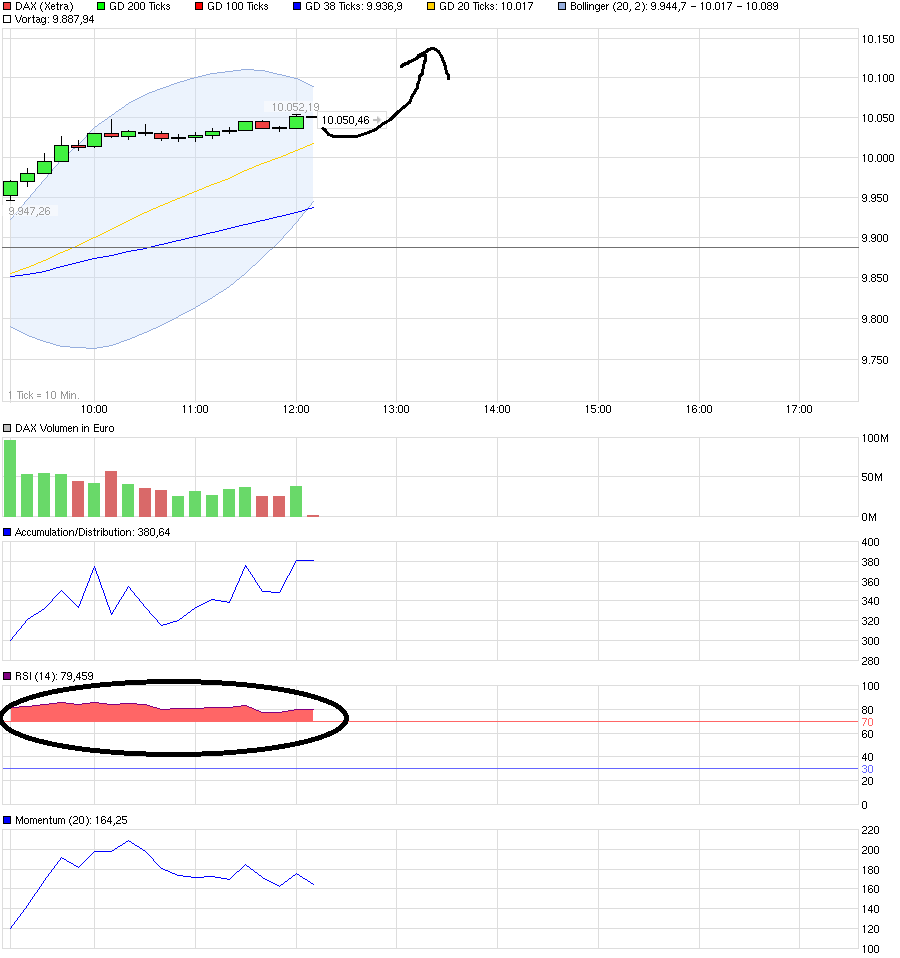Select the DAX (Xetra) legend label

[44, 7]
